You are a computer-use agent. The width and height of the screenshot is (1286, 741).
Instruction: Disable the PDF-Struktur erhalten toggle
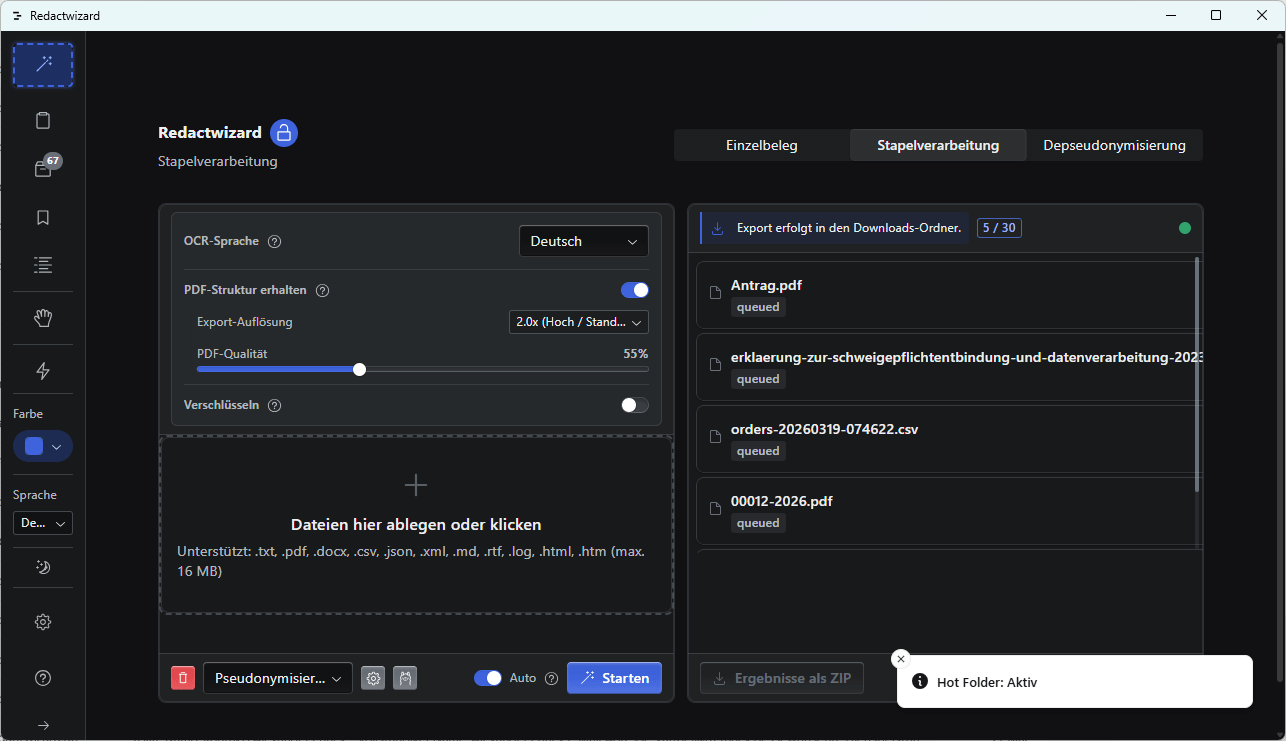(635, 290)
